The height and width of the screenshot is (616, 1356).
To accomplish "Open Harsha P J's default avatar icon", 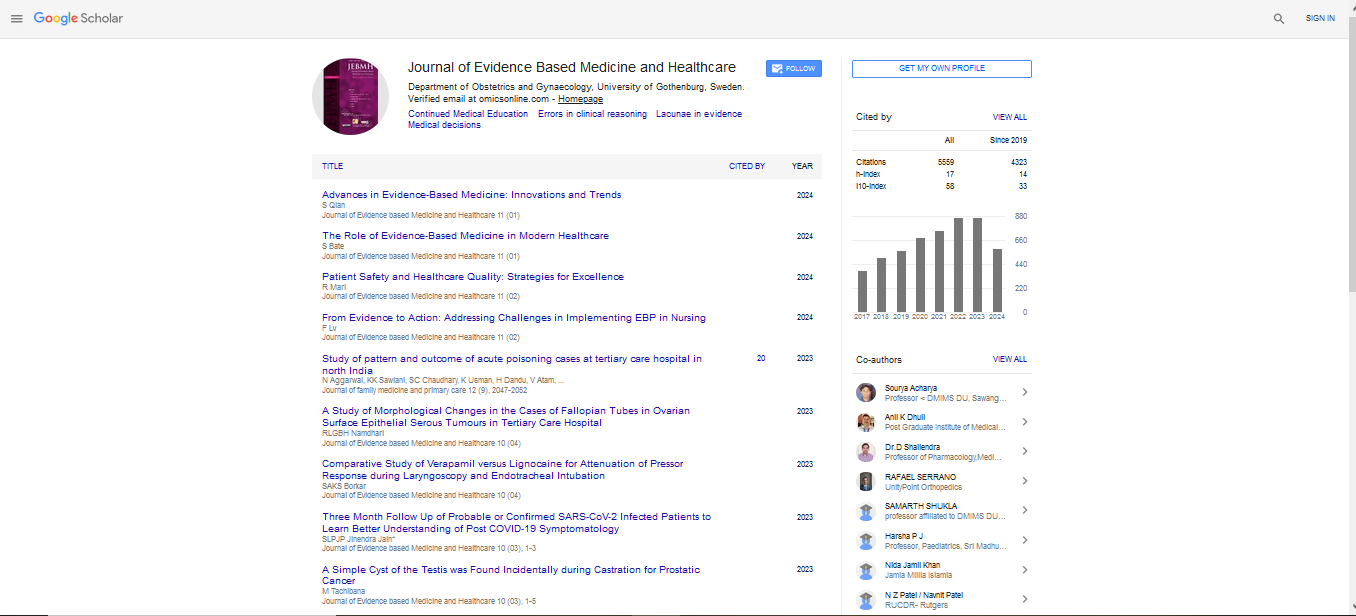I will [x=866, y=541].
